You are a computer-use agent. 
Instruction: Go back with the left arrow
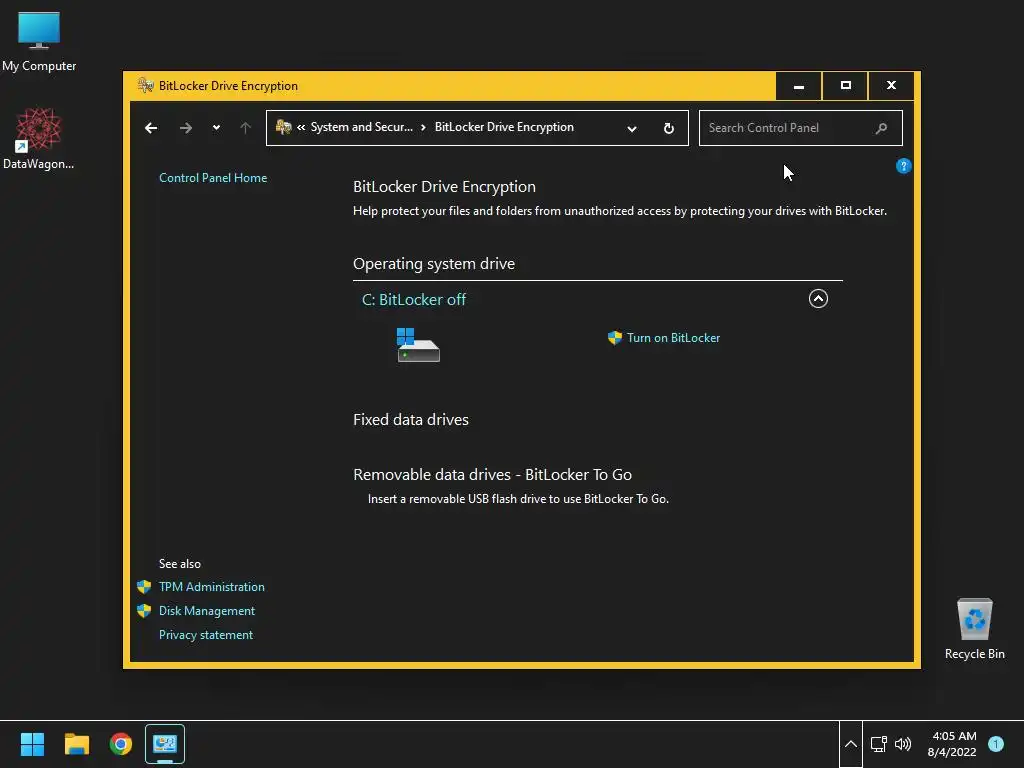point(151,128)
